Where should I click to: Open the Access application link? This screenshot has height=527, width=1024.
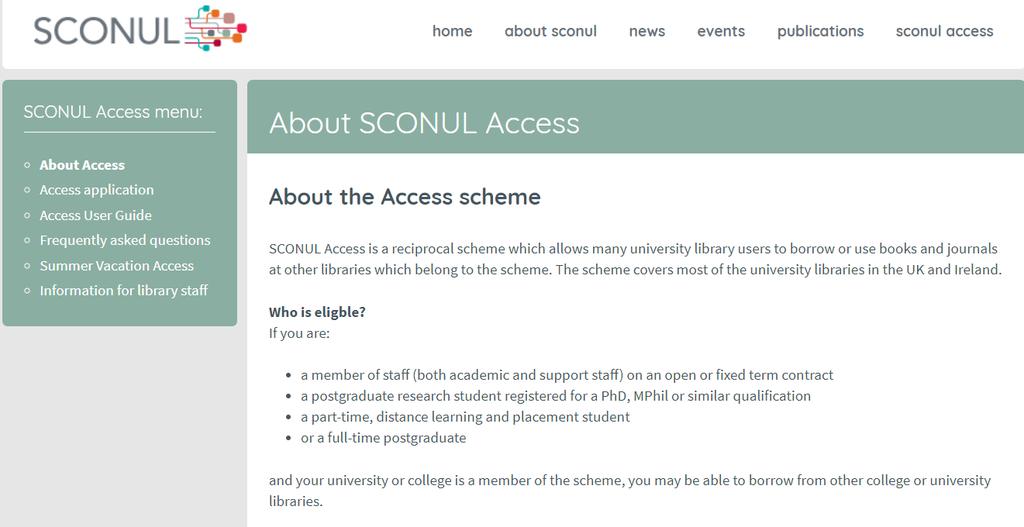97,190
